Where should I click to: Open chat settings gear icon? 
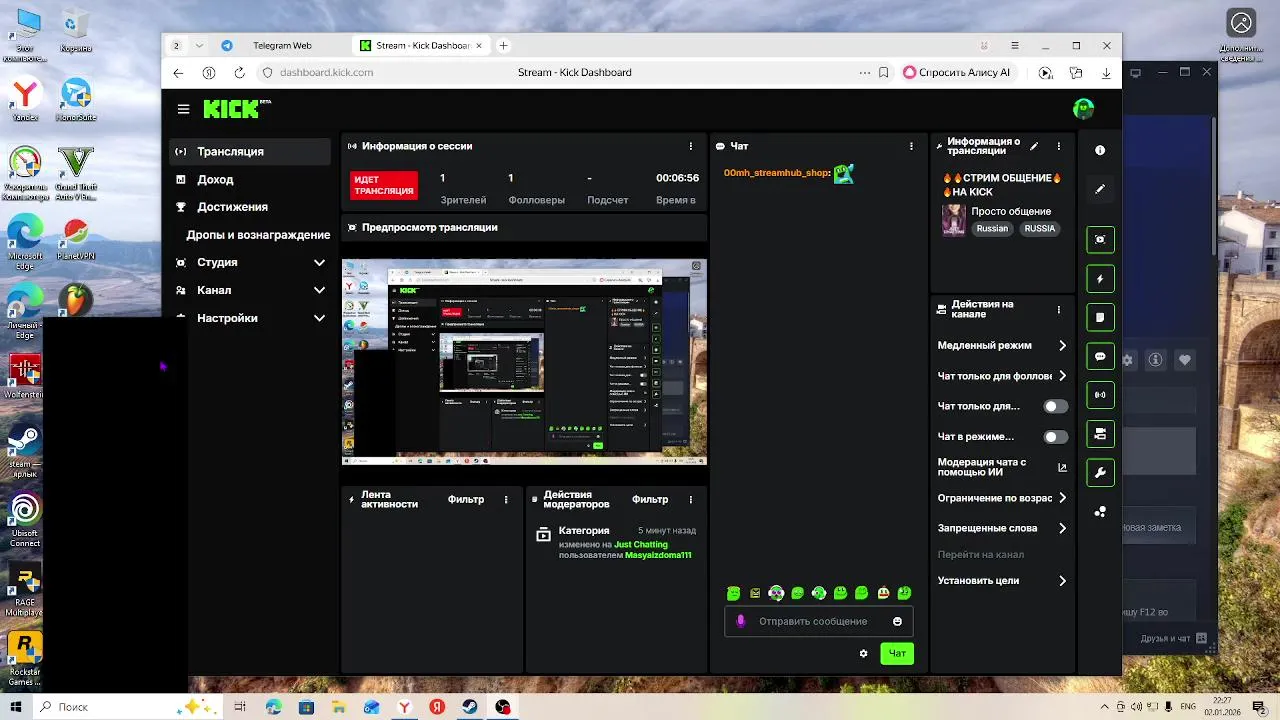pyautogui.click(x=864, y=654)
